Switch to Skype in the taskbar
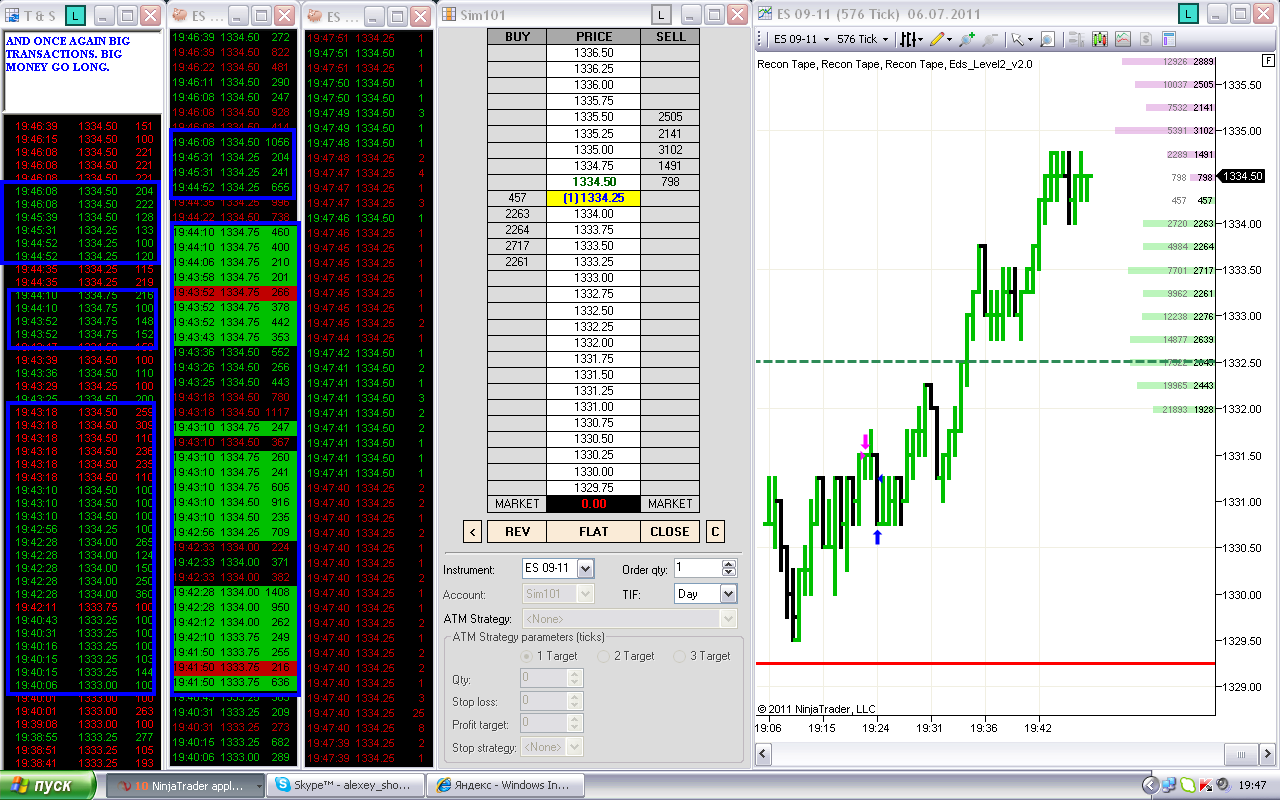1280x800 pixels. pos(346,785)
